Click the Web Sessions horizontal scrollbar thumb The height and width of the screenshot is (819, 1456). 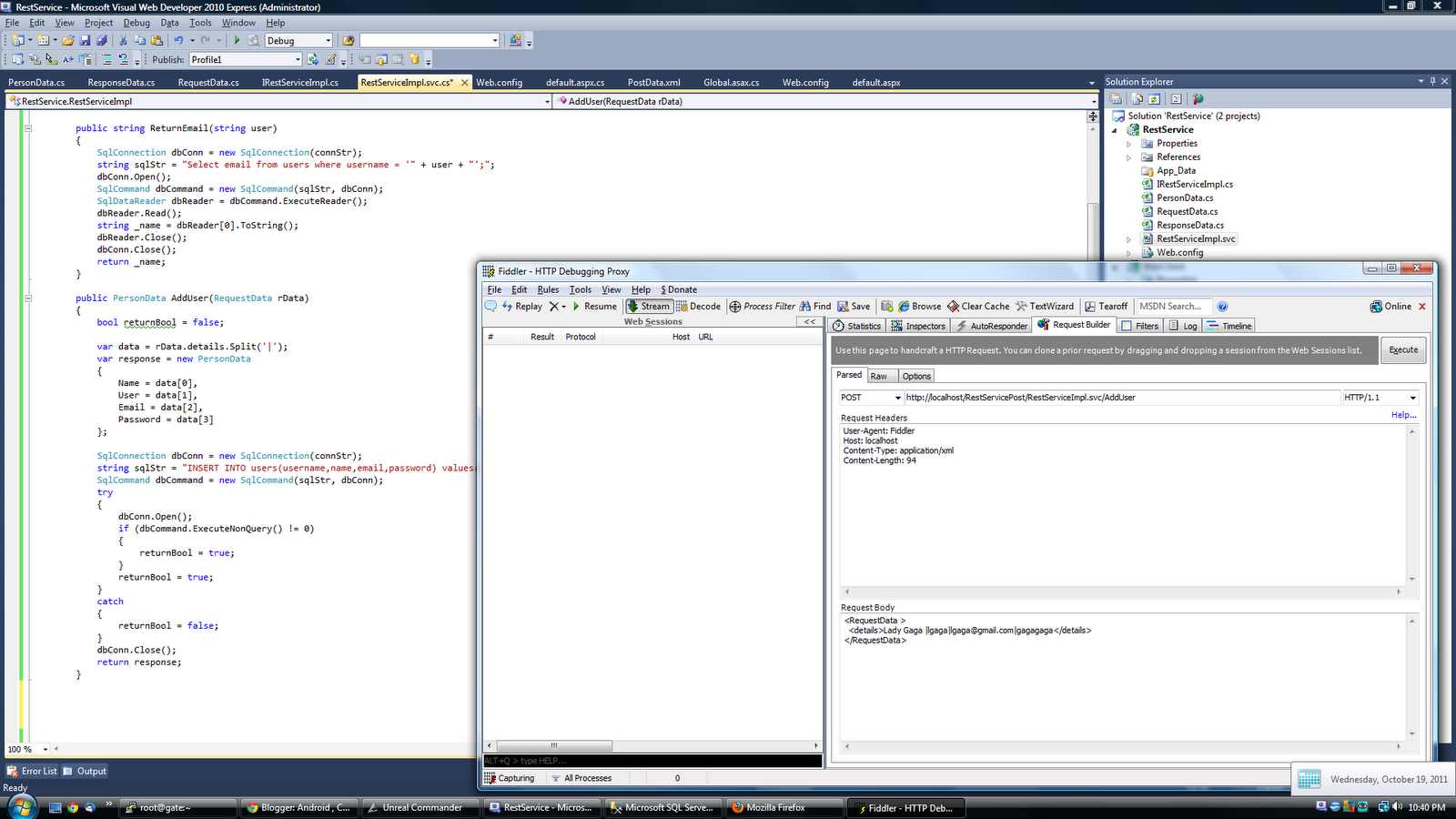coord(554,745)
